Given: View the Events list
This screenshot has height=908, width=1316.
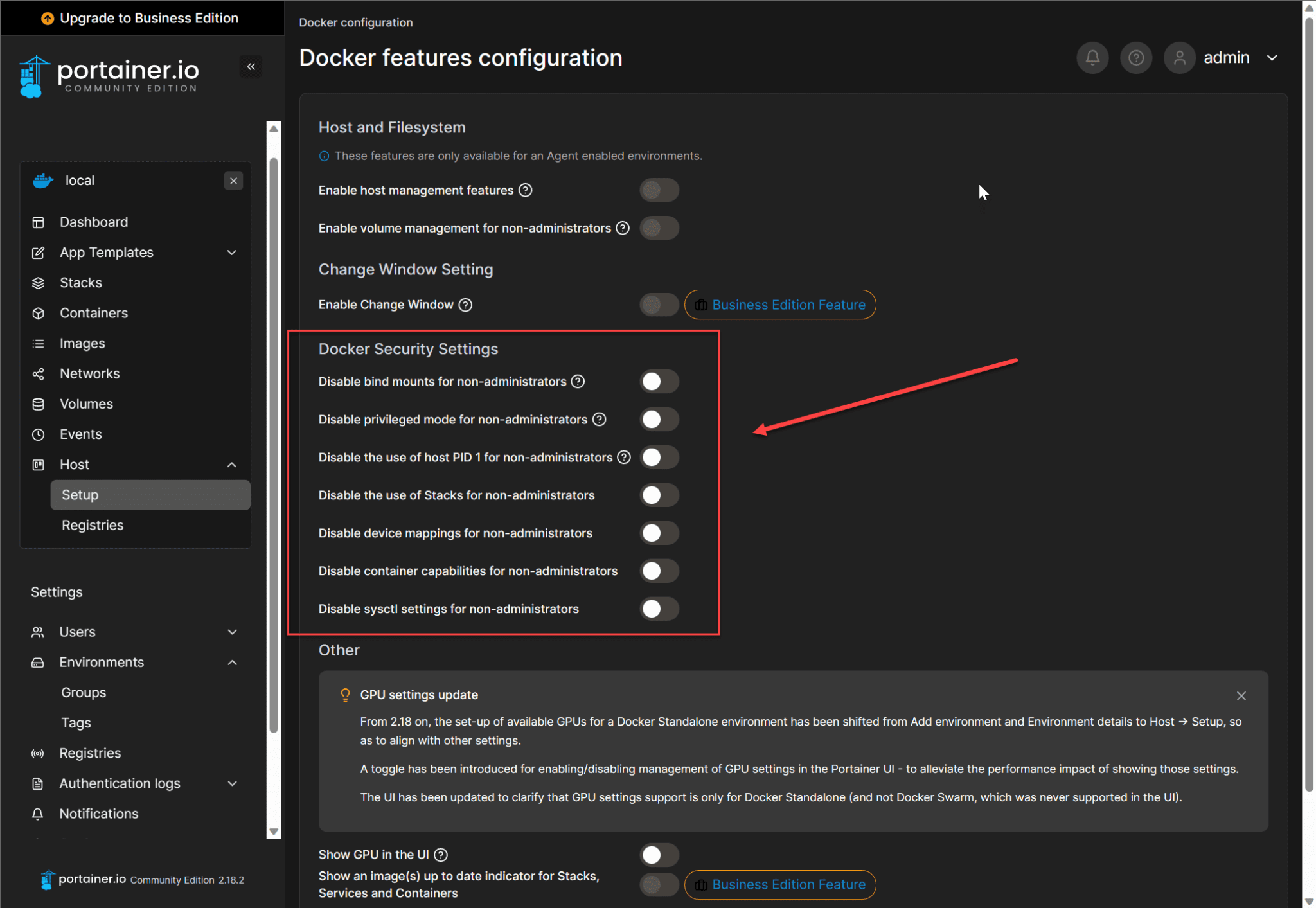Looking at the screenshot, I should click(x=80, y=434).
